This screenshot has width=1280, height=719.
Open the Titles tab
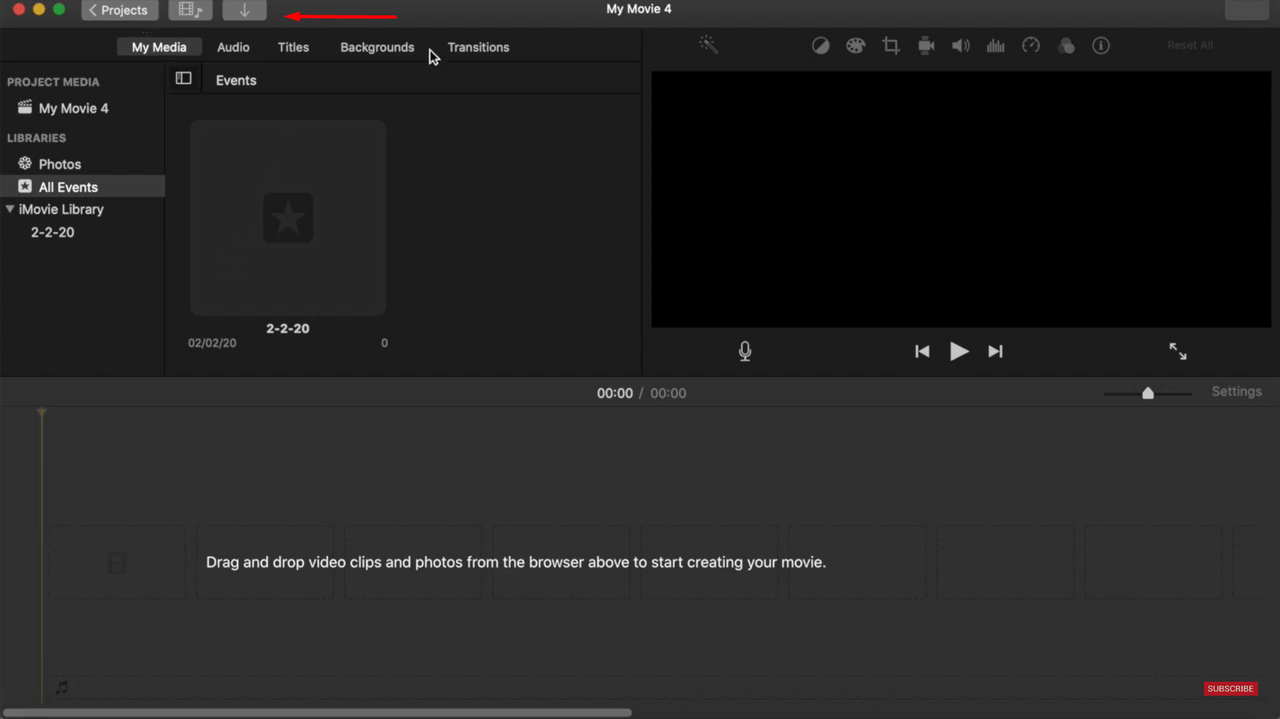(x=293, y=47)
